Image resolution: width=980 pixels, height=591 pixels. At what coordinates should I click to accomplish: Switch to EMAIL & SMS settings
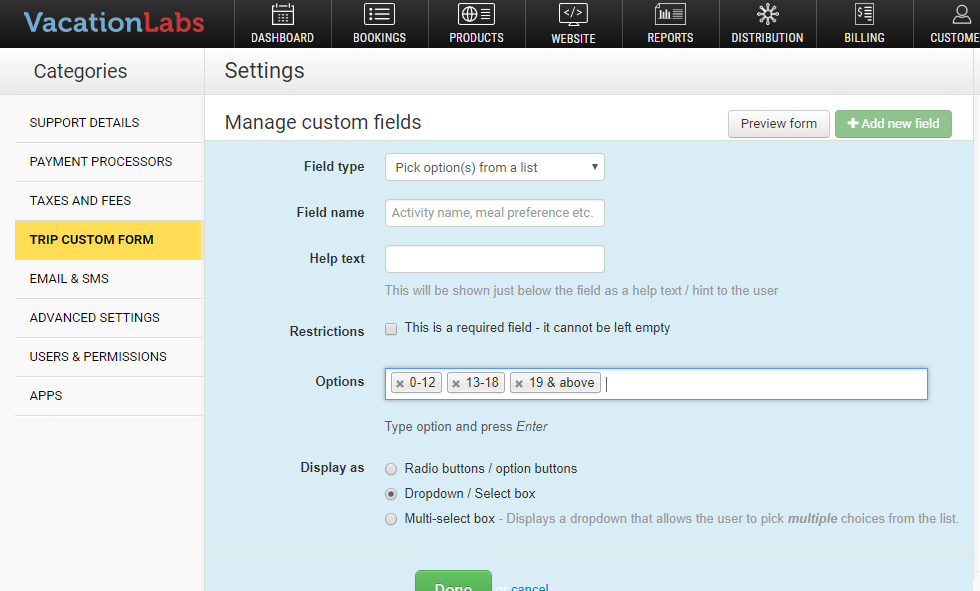(x=68, y=278)
